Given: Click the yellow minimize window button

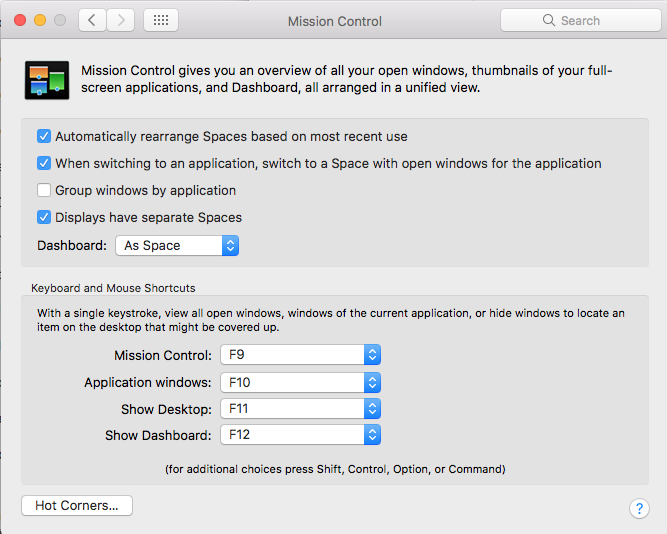Looking at the screenshot, I should point(40,20).
